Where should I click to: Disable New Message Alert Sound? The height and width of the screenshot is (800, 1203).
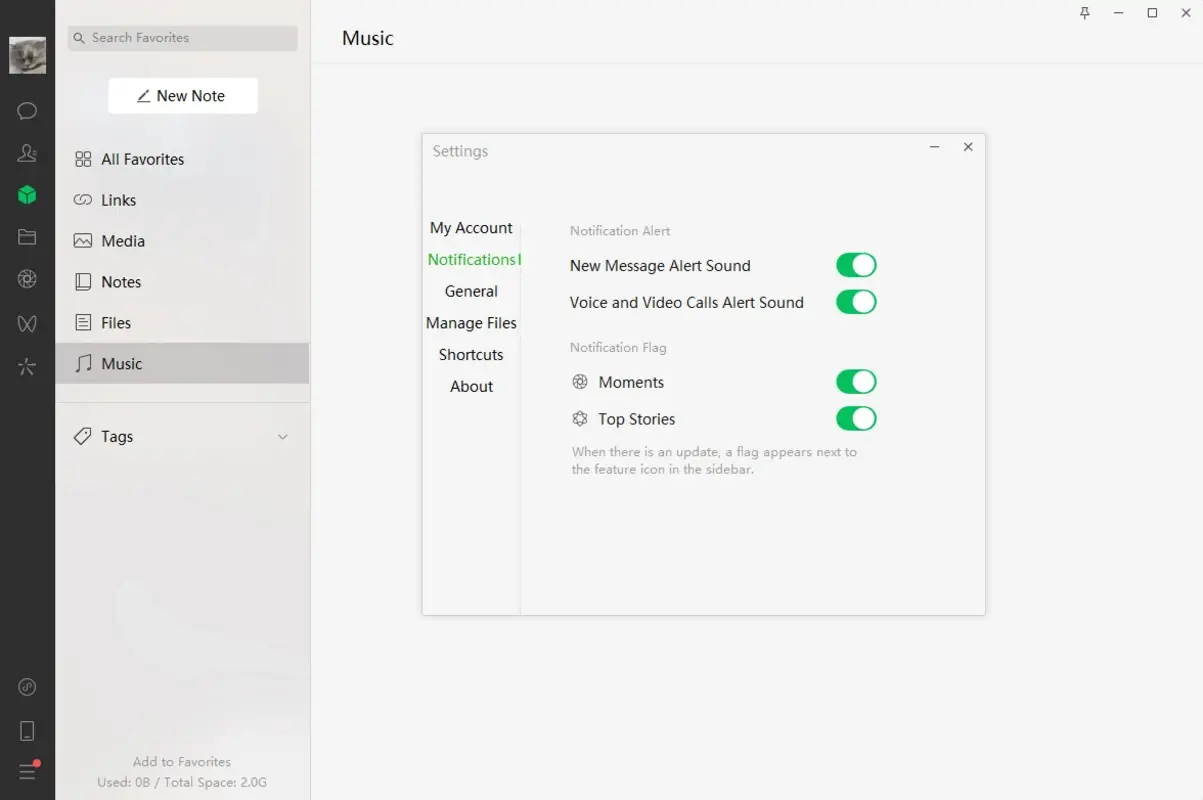click(x=856, y=264)
